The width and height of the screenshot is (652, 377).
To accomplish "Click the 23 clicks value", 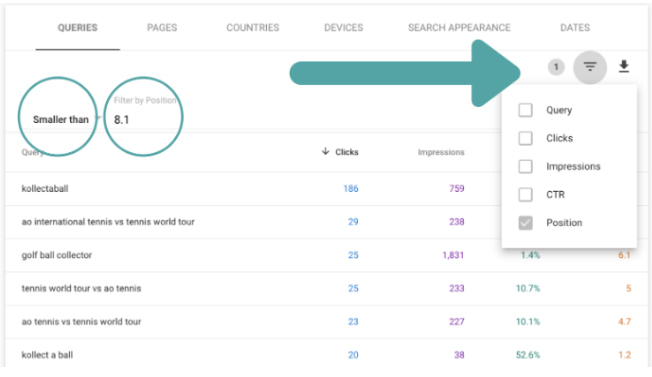I will [x=353, y=322].
